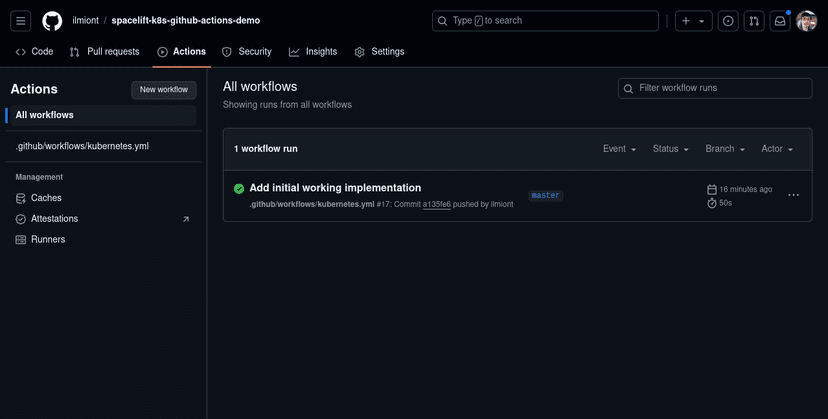Open the Actor filter dropdown

point(777,149)
